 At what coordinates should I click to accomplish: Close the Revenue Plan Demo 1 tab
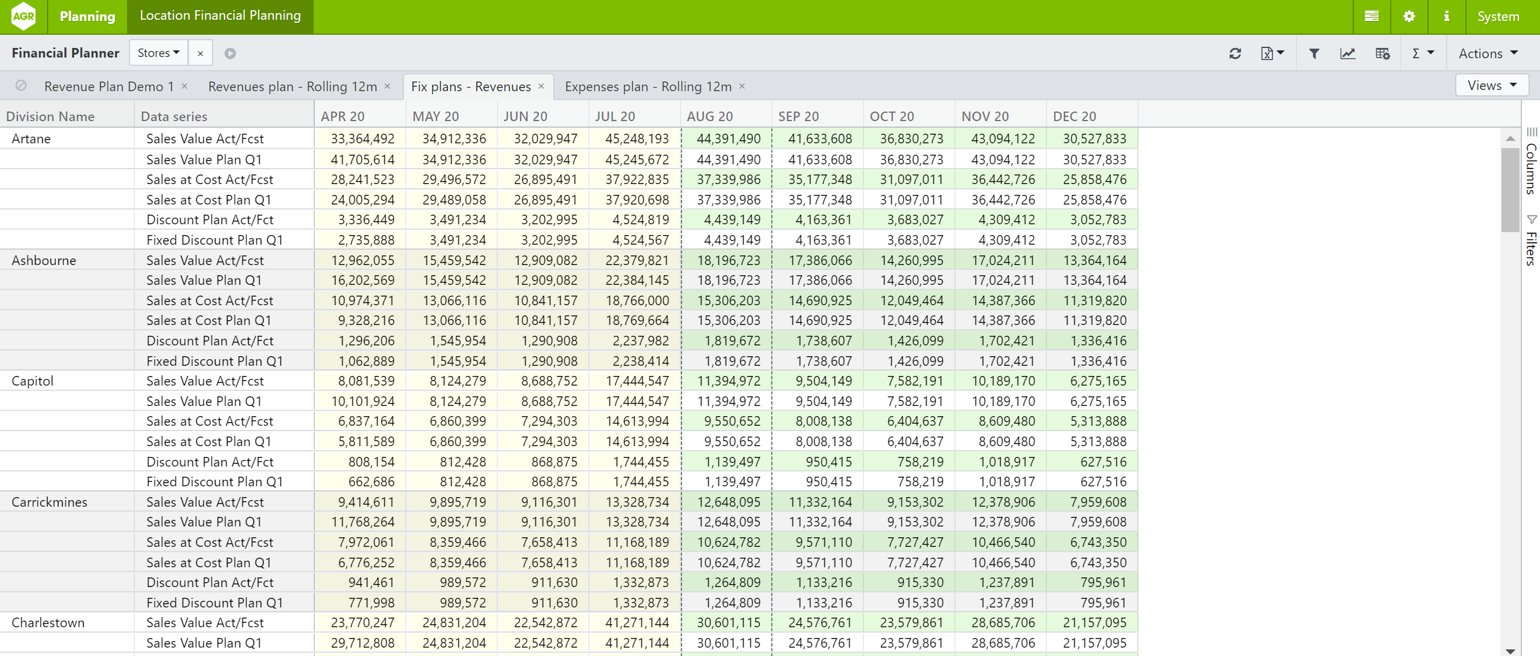[x=184, y=86]
